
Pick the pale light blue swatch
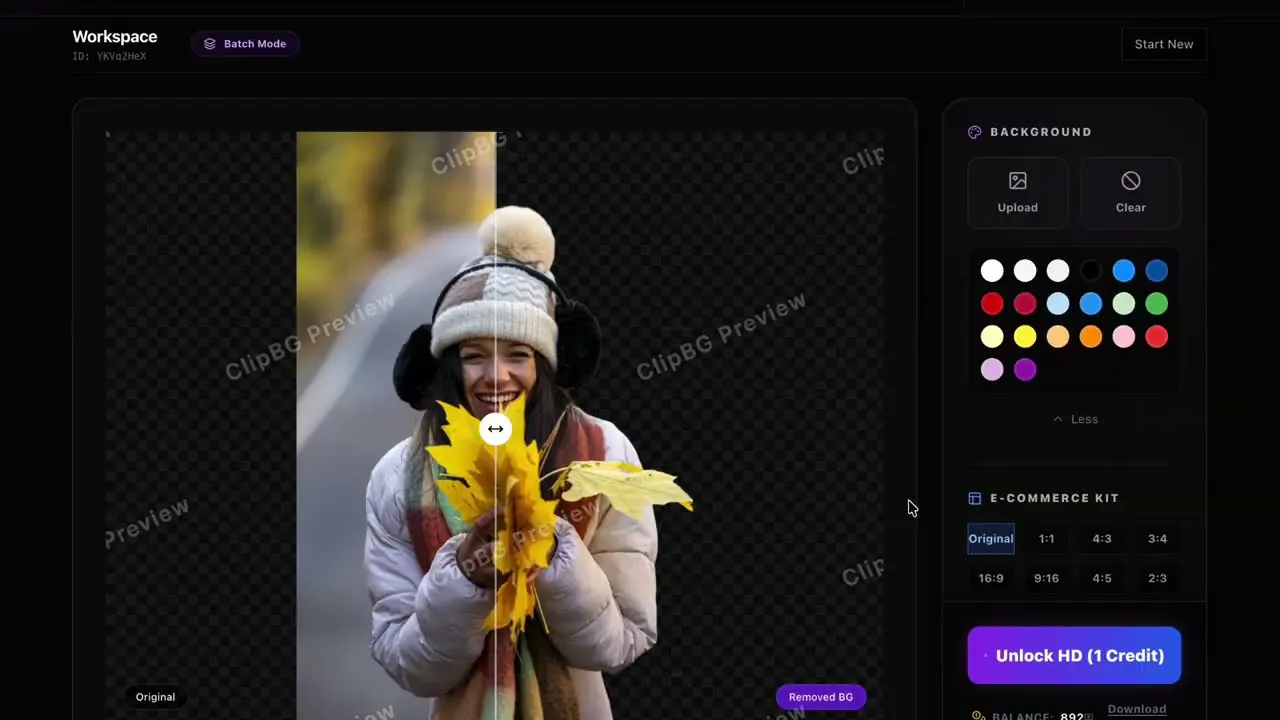(x=1058, y=304)
